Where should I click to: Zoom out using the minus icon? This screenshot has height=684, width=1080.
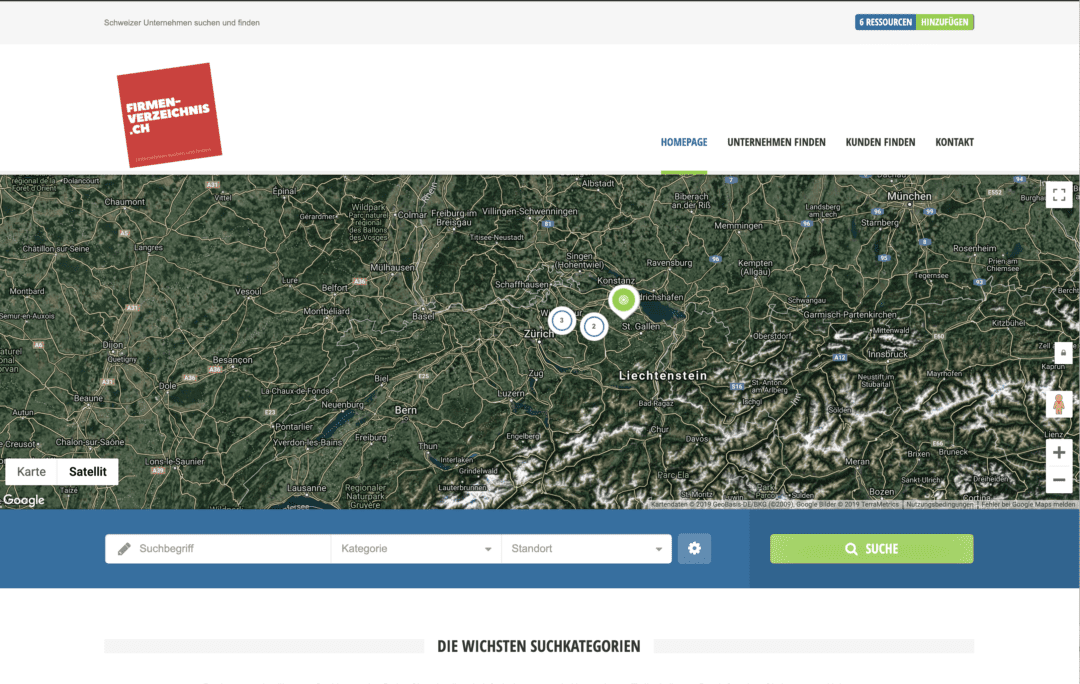1059,480
